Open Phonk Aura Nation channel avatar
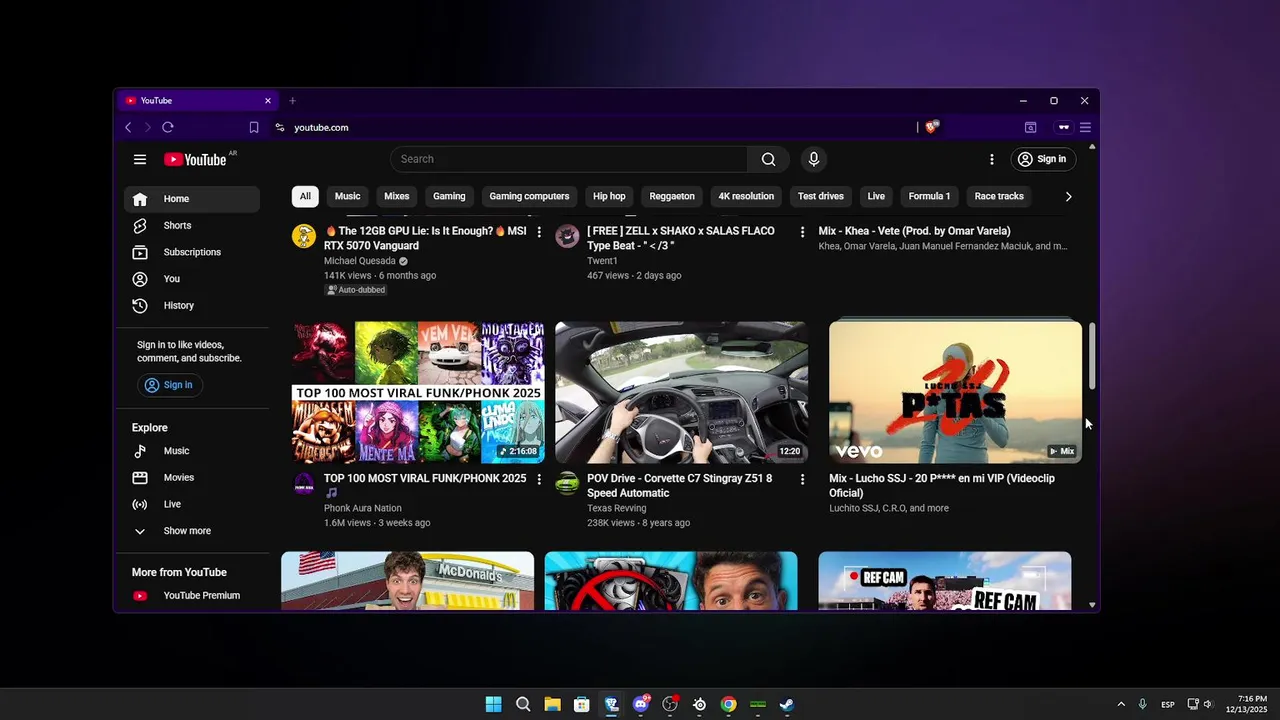The width and height of the screenshot is (1280, 720). click(304, 483)
